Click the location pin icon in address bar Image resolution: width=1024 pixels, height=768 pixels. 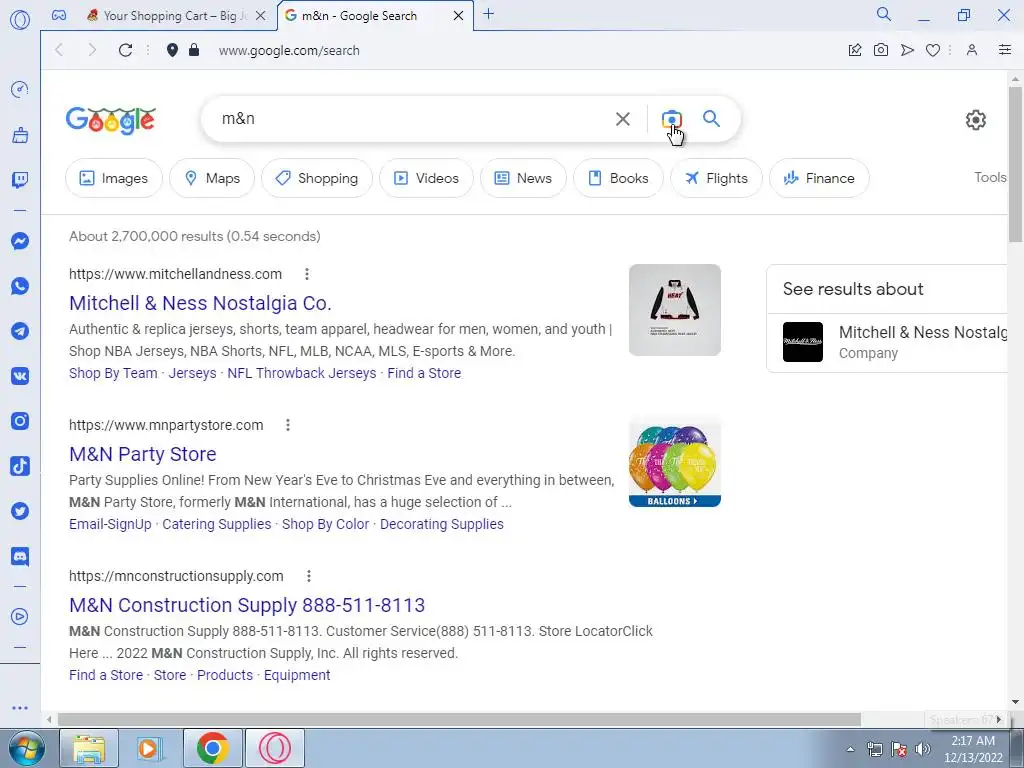172,50
